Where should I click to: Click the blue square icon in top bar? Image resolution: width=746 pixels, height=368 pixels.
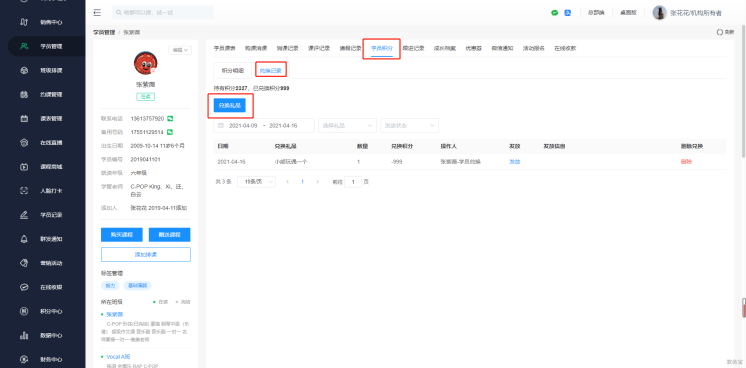[568, 13]
